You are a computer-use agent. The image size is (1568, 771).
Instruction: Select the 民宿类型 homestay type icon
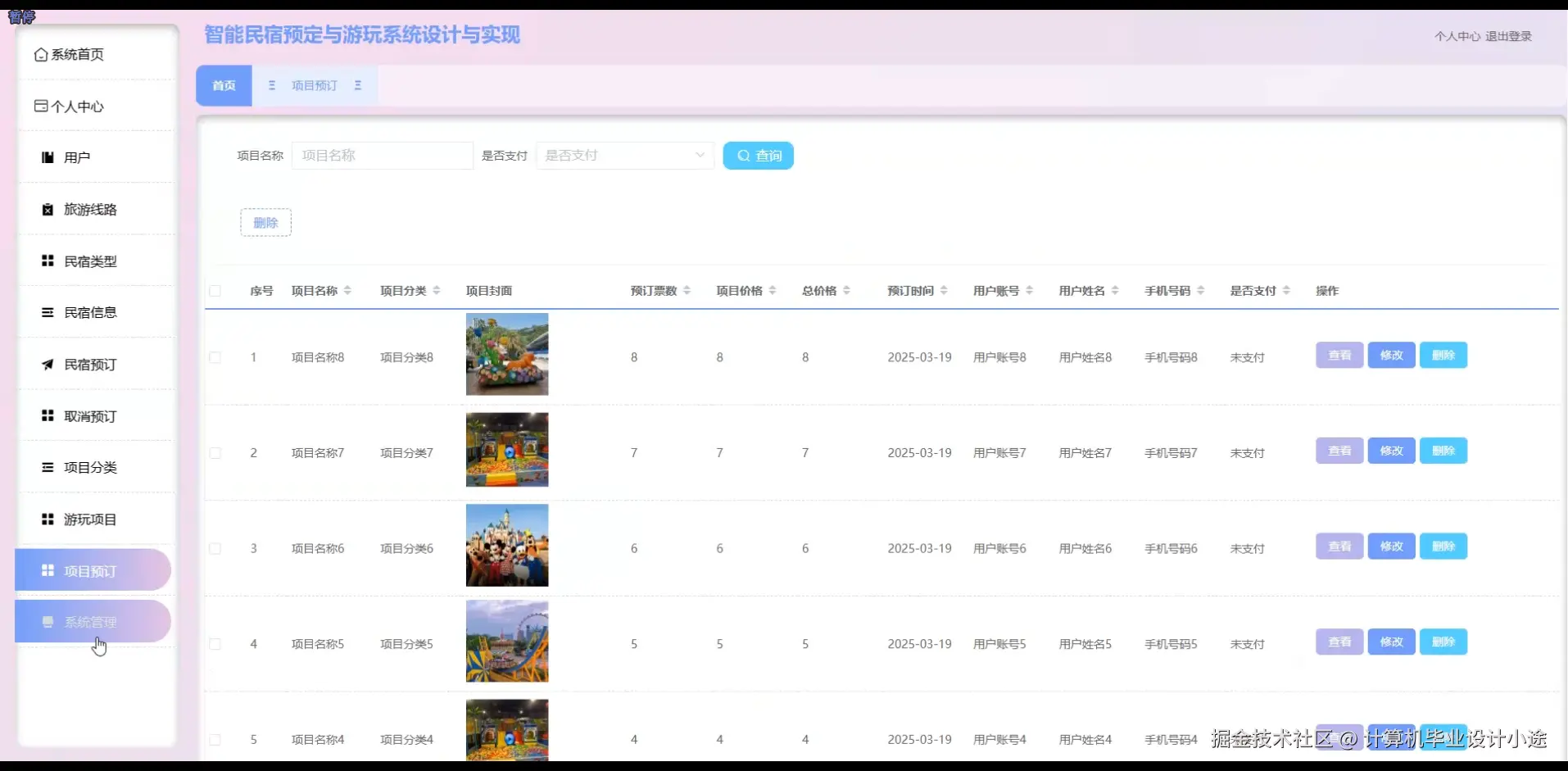point(47,261)
